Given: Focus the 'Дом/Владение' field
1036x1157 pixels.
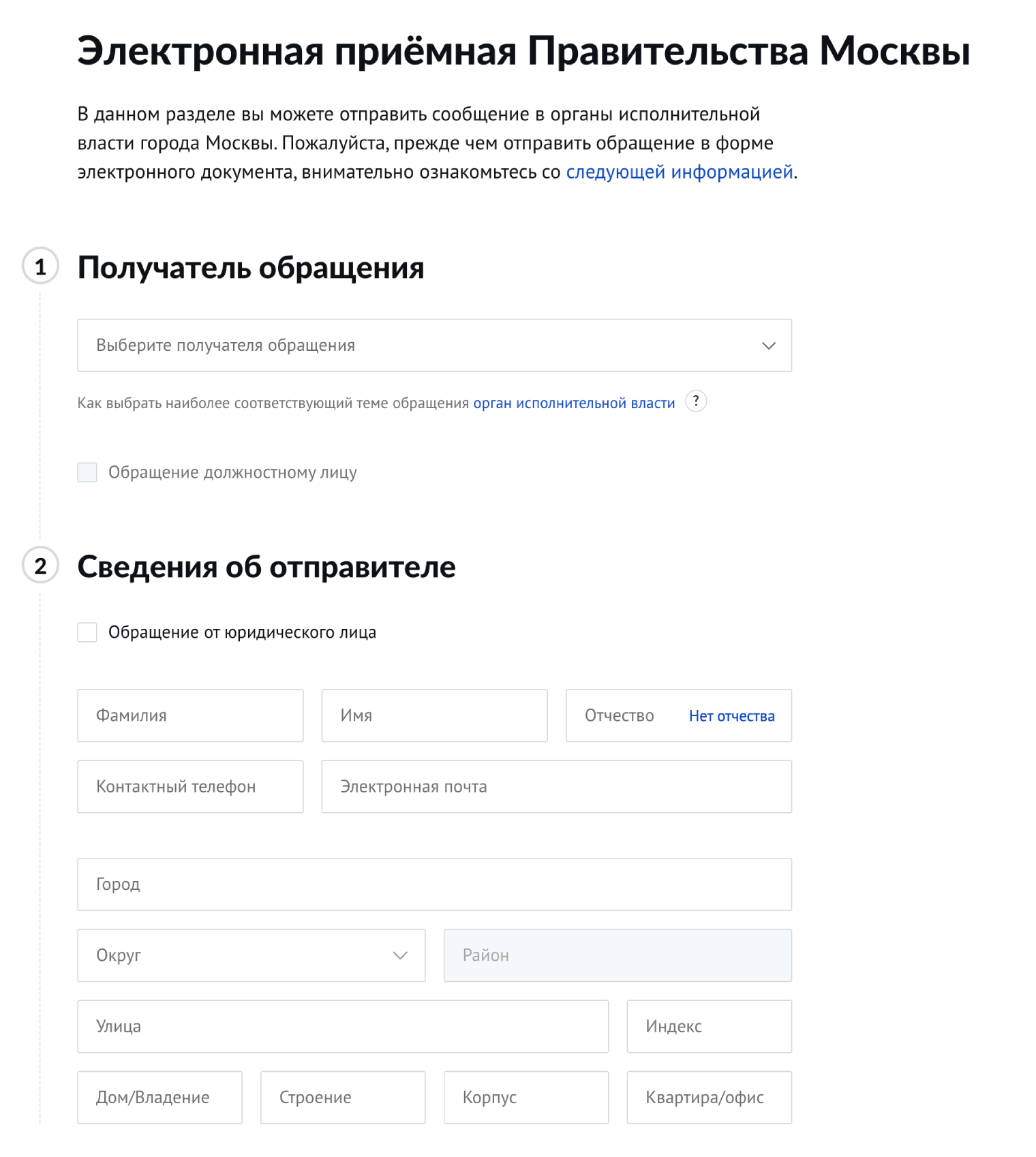Looking at the screenshot, I should pyautogui.click(x=159, y=1097).
